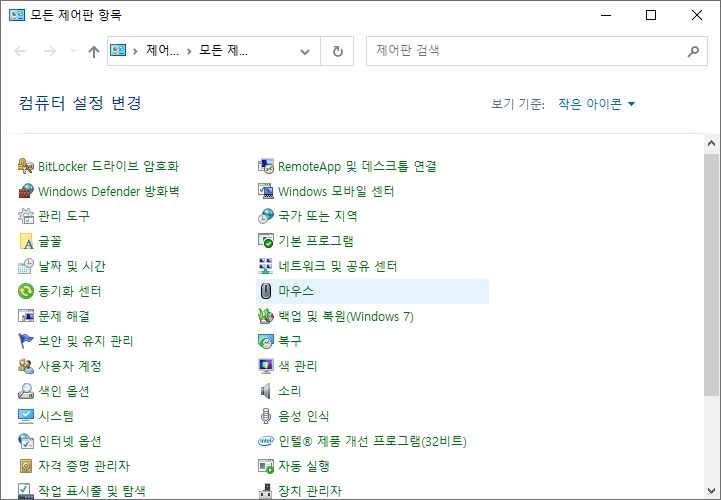This screenshot has width=721, height=500.
Task: Expand the arrow before 제어... breadcrumb
Action: coord(135,51)
